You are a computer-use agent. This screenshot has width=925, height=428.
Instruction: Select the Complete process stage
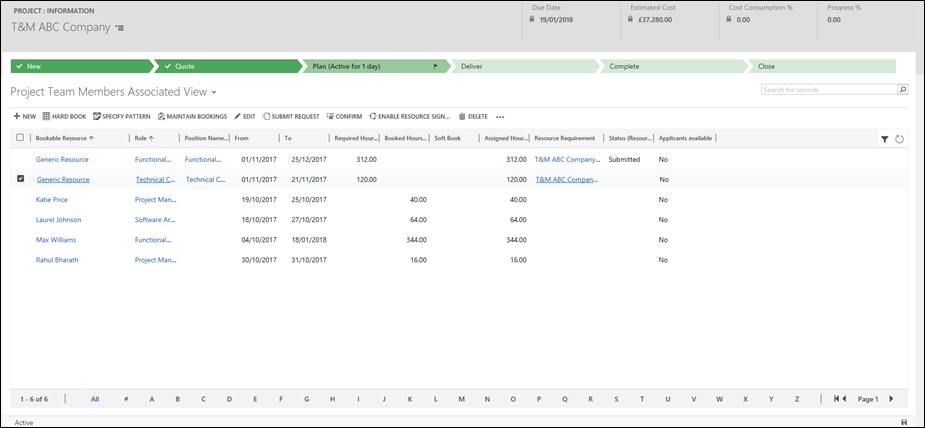[673, 67]
